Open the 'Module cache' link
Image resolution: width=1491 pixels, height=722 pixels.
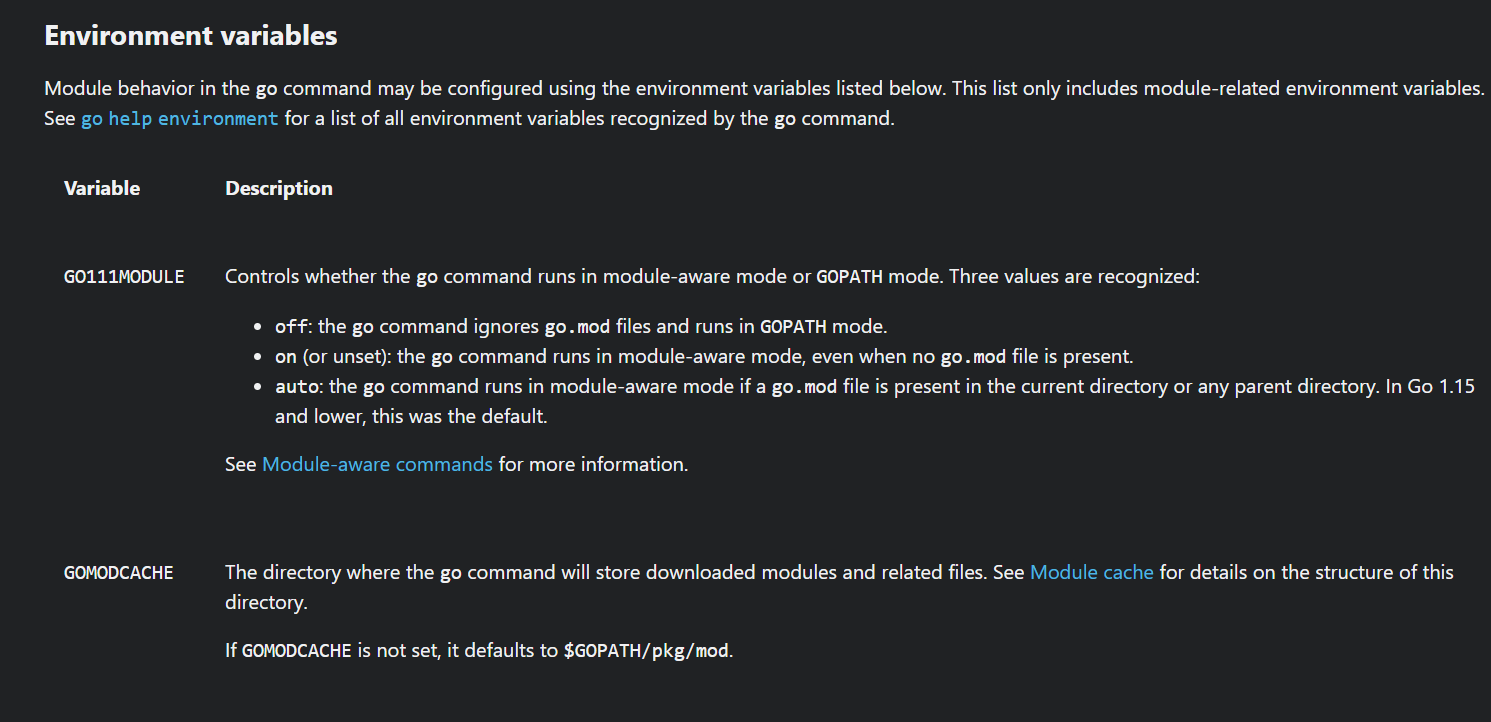(x=1092, y=572)
